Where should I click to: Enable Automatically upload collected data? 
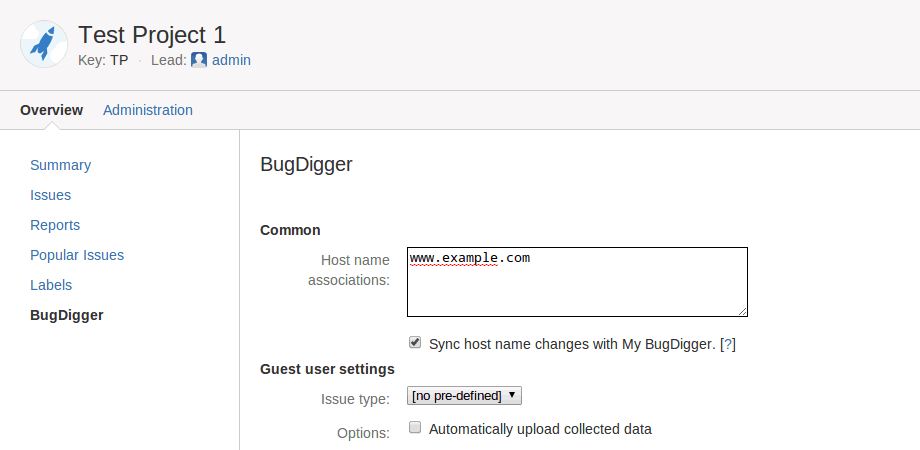point(415,428)
